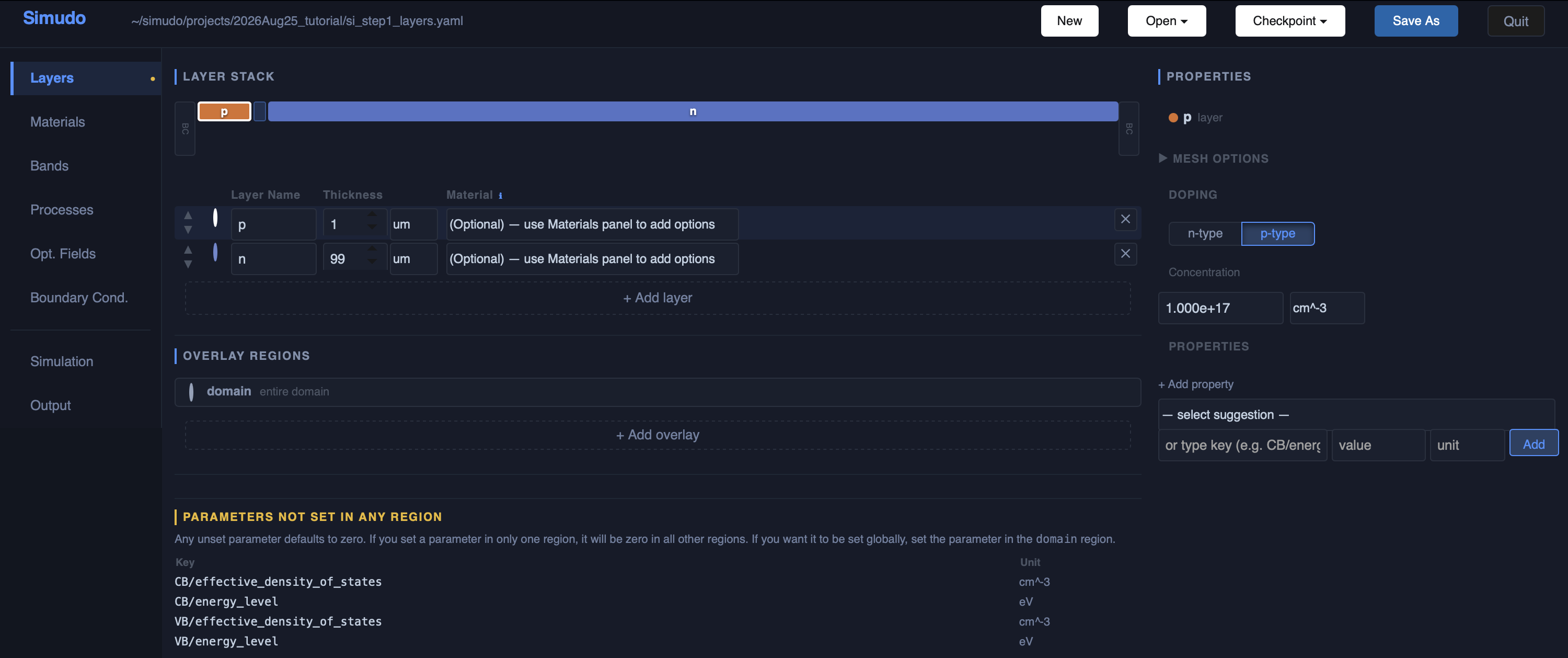Click the VB/energy_level parameter key
The height and width of the screenshot is (658, 1568).
(226, 641)
